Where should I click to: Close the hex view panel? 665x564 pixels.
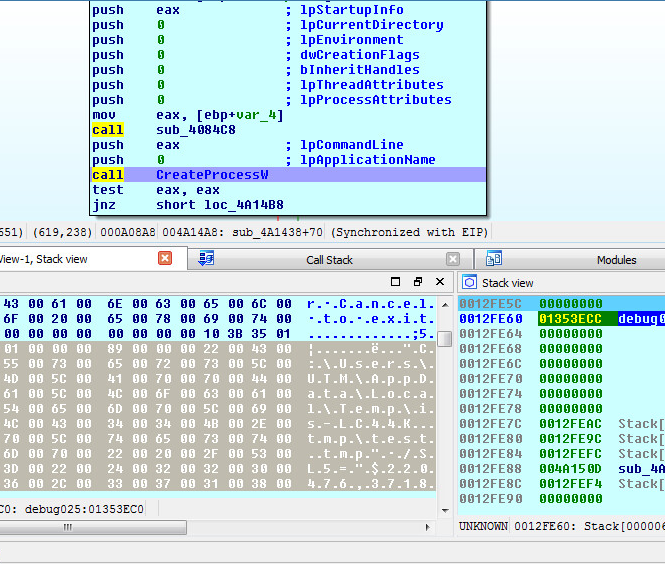(x=439, y=282)
